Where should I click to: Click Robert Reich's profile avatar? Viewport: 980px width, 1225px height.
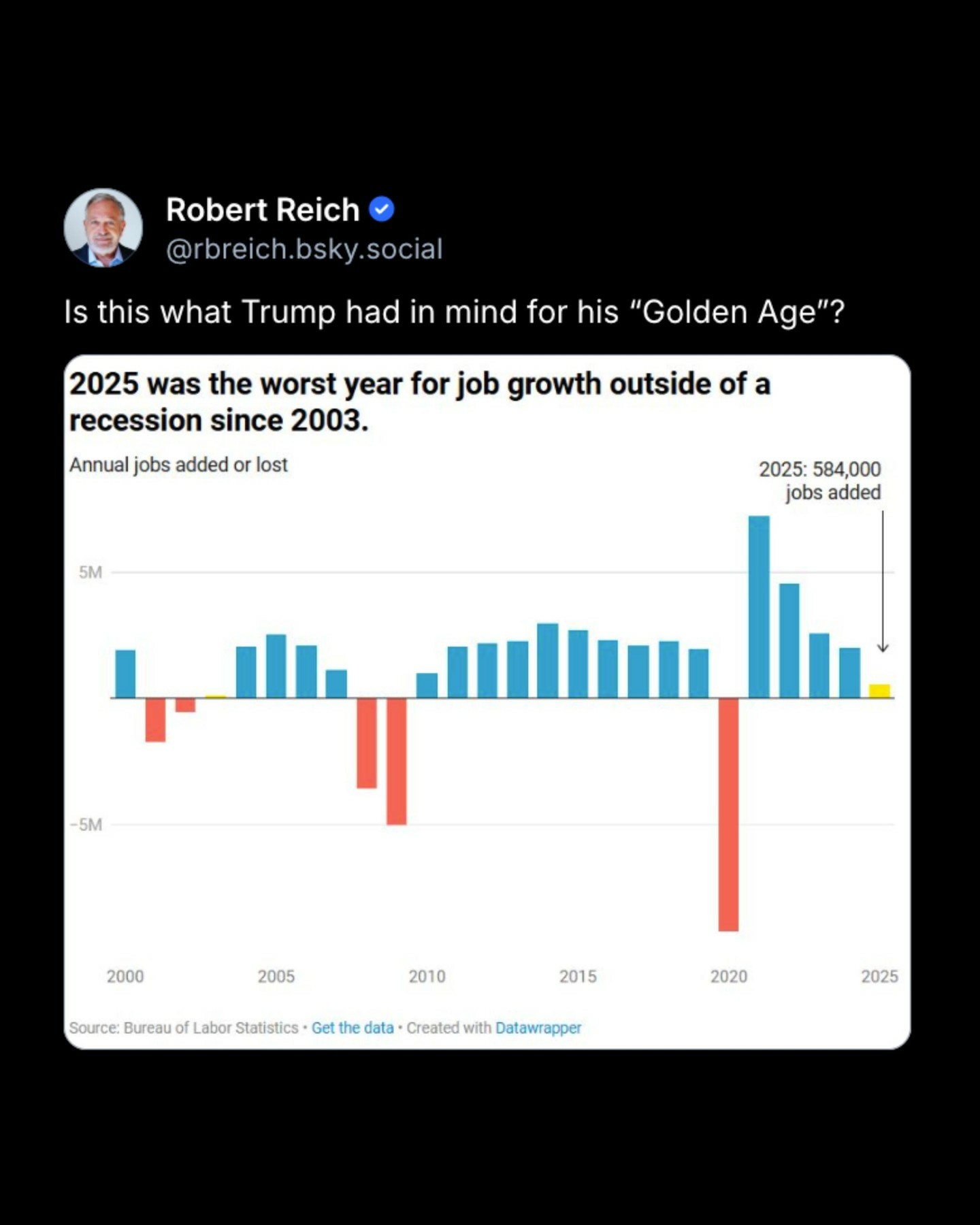click(103, 227)
